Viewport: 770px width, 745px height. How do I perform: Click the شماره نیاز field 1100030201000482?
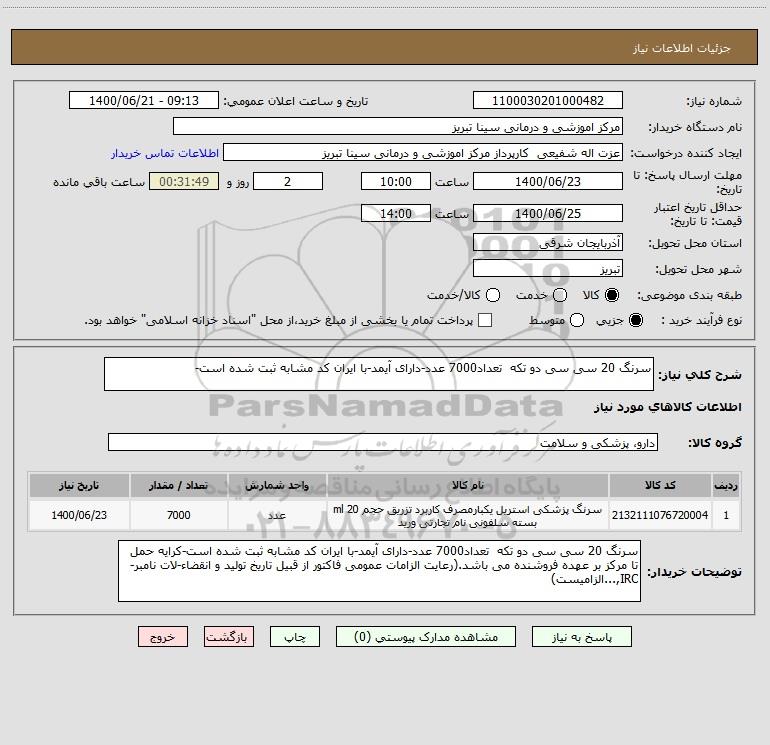point(548,101)
